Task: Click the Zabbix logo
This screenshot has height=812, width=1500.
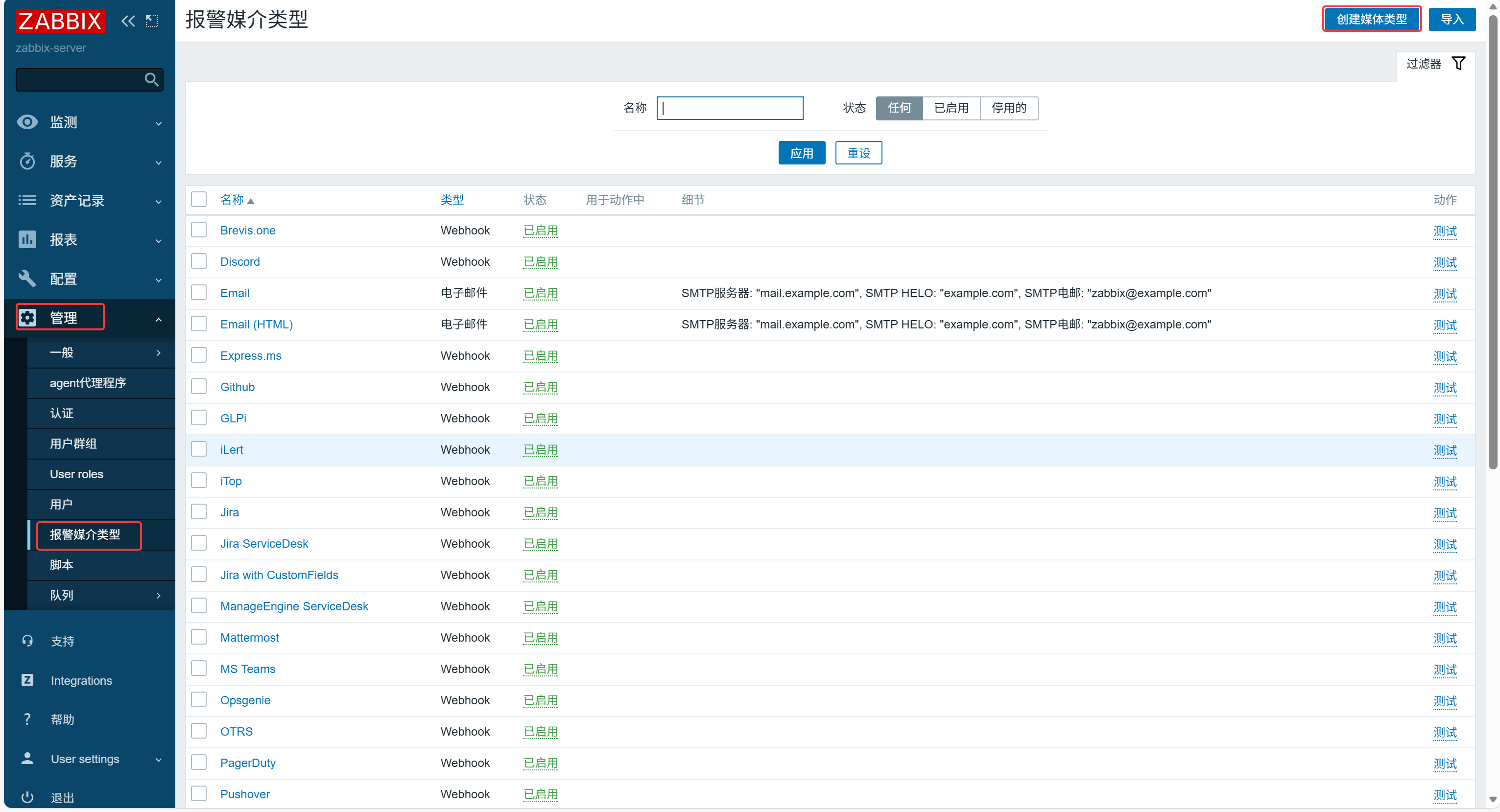Action: 60,21
